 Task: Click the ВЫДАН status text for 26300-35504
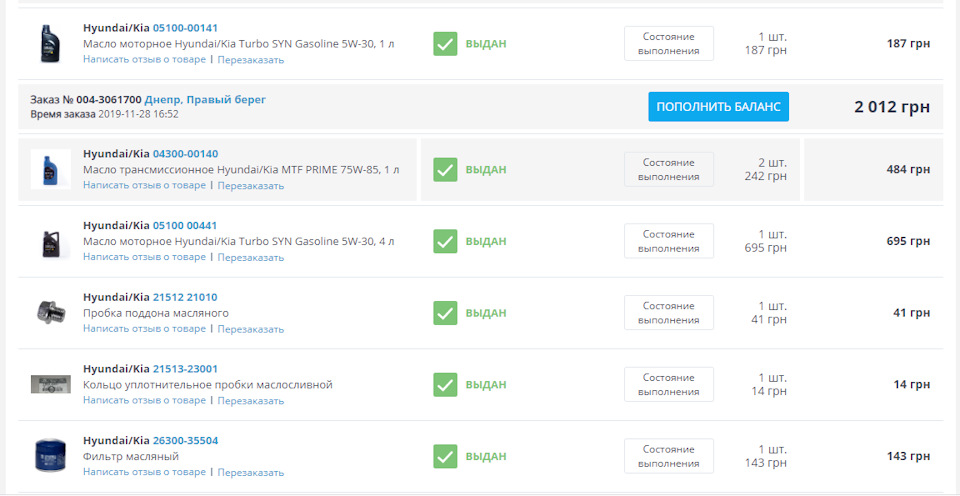pyautogui.click(x=486, y=456)
